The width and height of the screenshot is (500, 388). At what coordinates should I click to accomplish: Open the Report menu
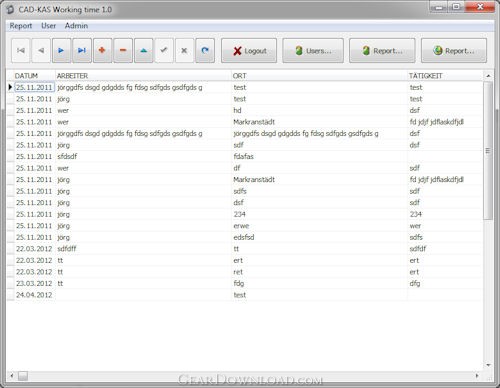click(21, 26)
